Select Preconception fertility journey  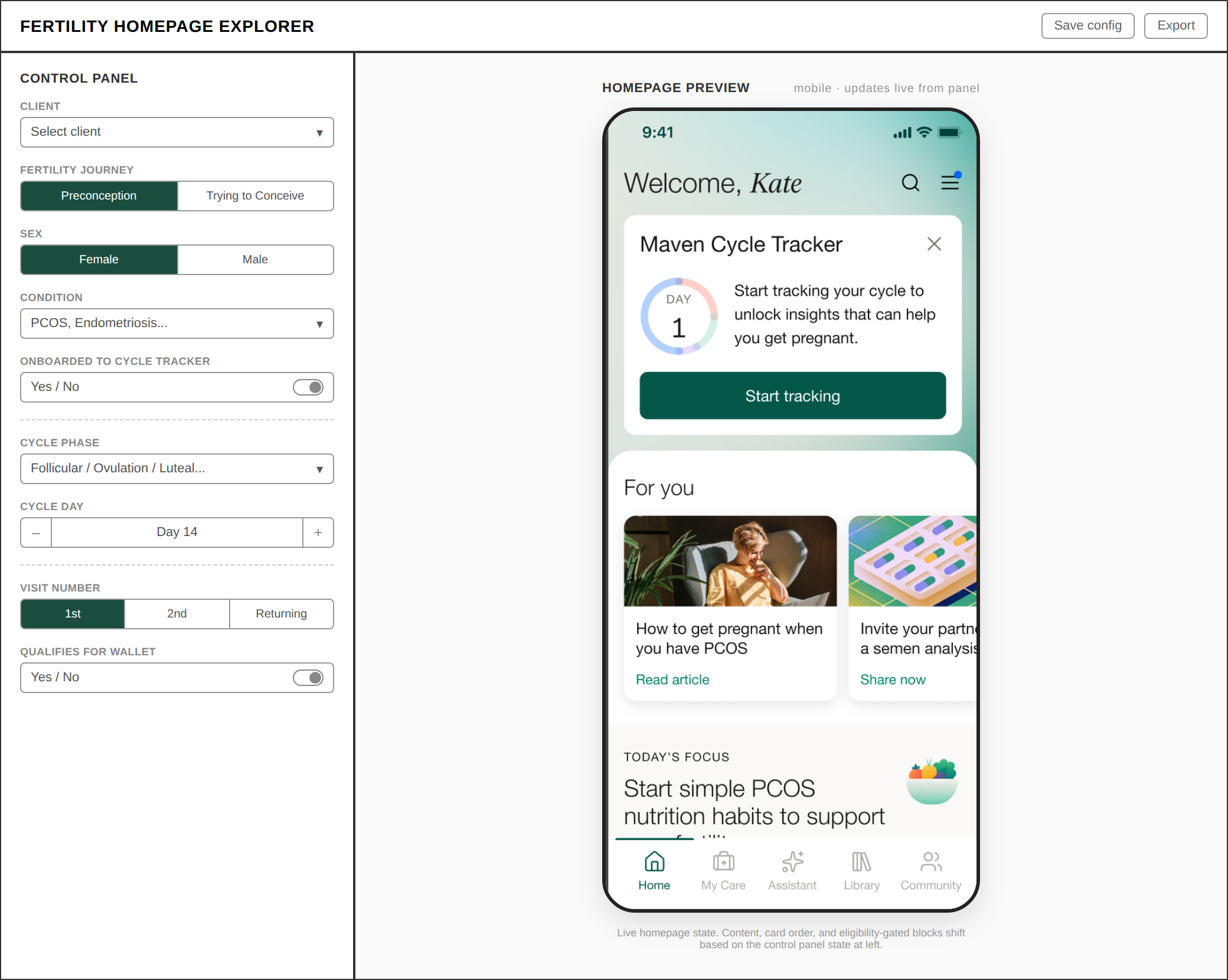pos(99,196)
